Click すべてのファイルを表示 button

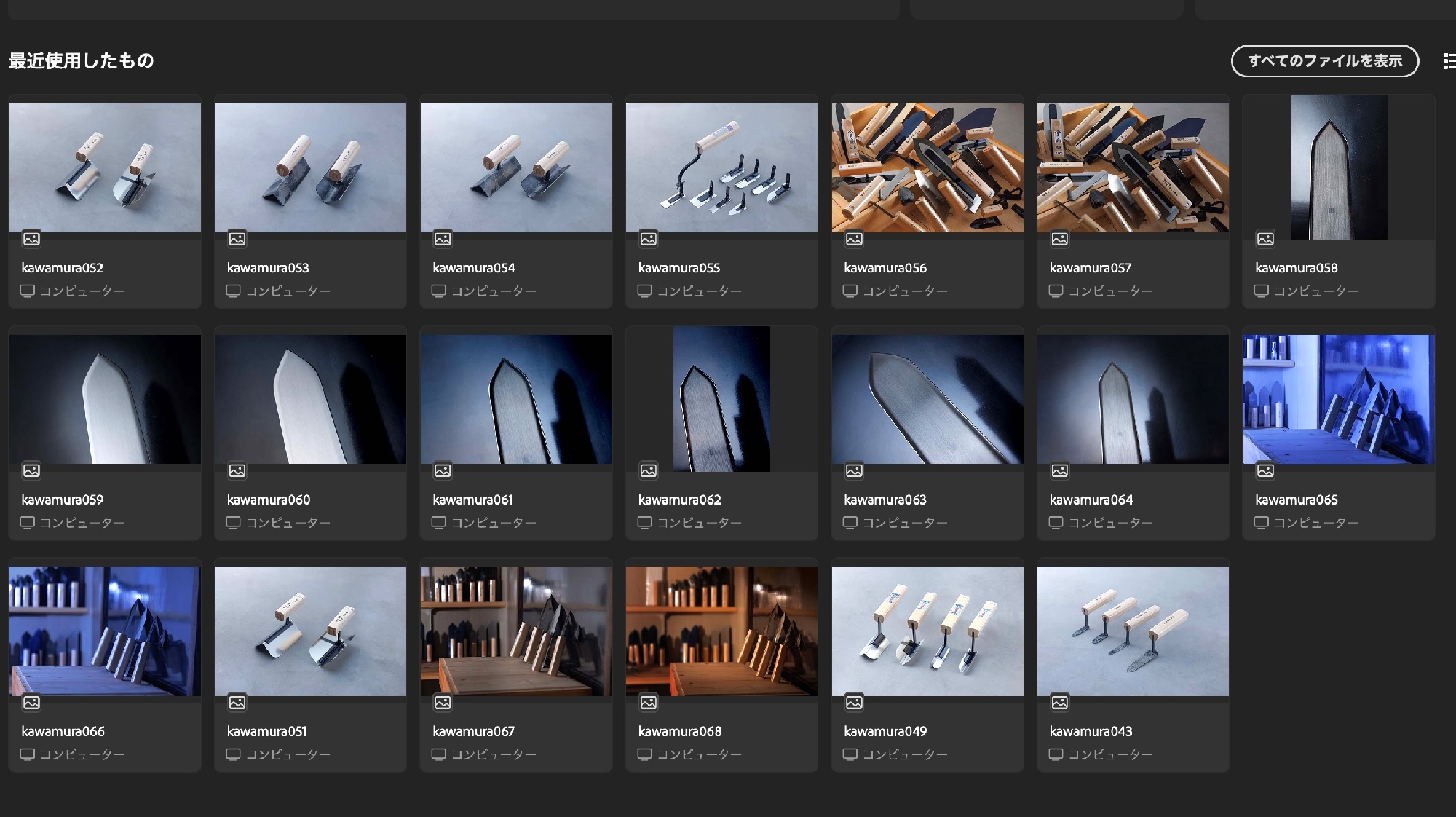1324,61
